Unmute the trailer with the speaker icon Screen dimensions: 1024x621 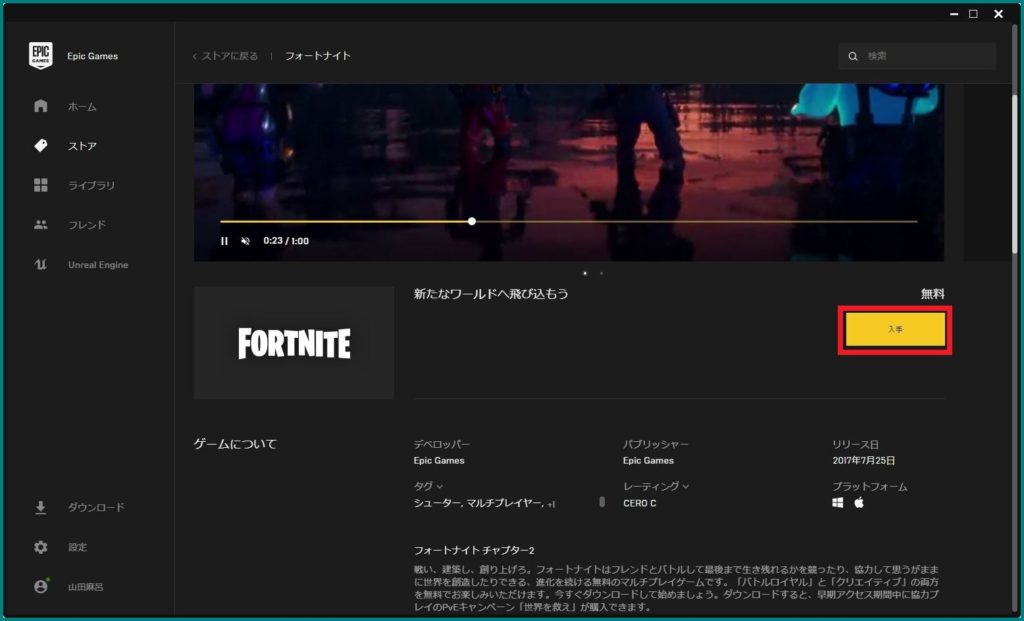(x=246, y=241)
